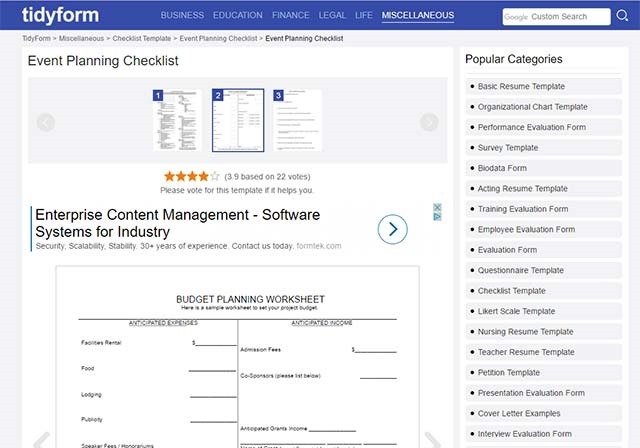Rate template with fifth star
The height and width of the screenshot is (448, 640).
215,176
